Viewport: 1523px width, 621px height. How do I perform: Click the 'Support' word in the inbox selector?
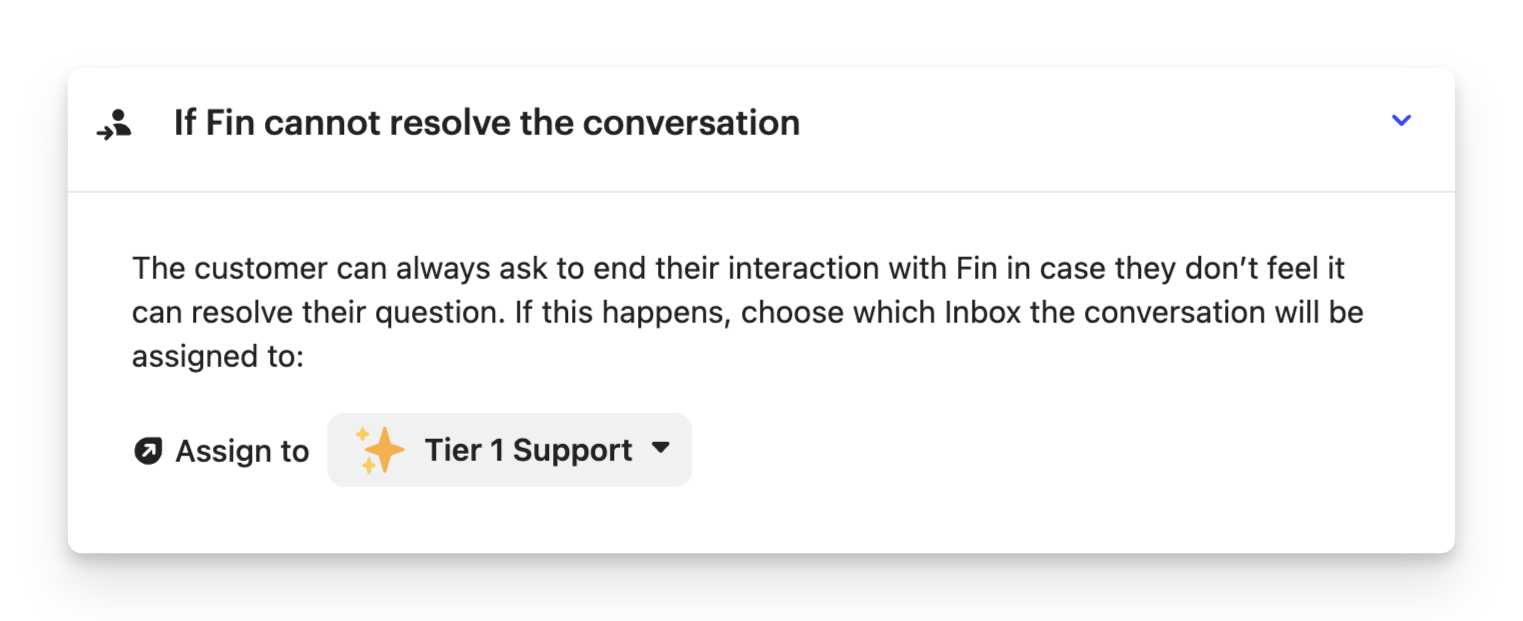pyautogui.click(x=573, y=451)
